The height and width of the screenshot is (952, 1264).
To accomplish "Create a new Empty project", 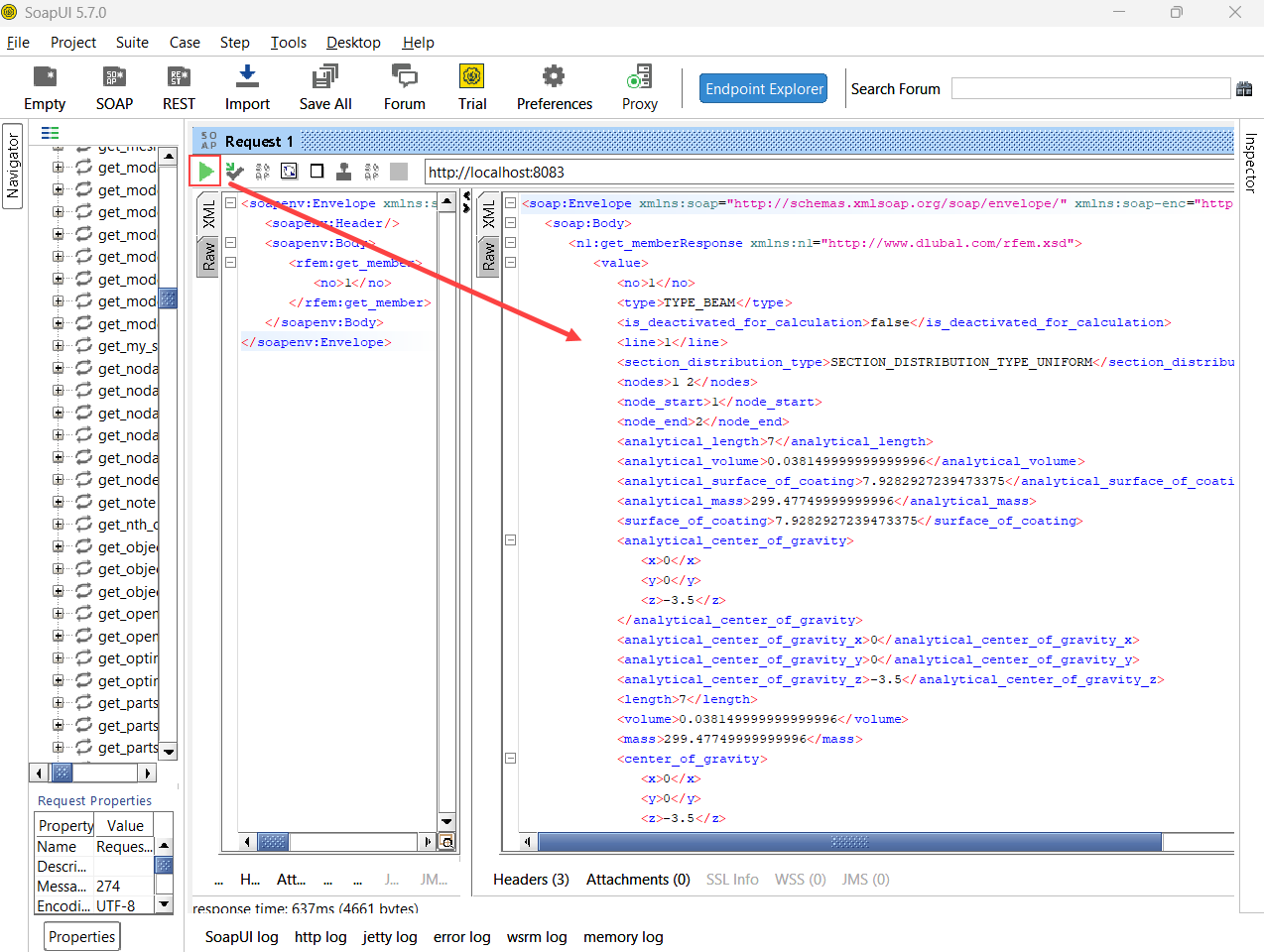I will point(44,87).
